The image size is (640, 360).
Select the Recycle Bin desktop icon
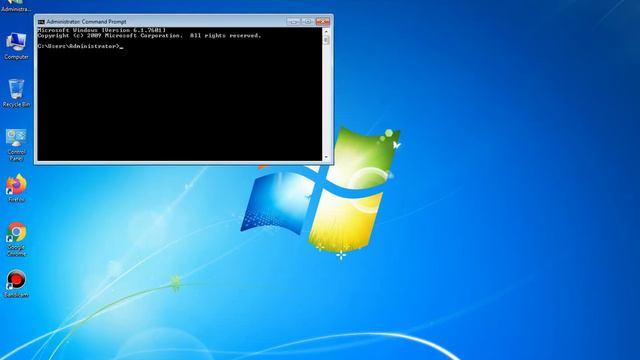coord(16,93)
